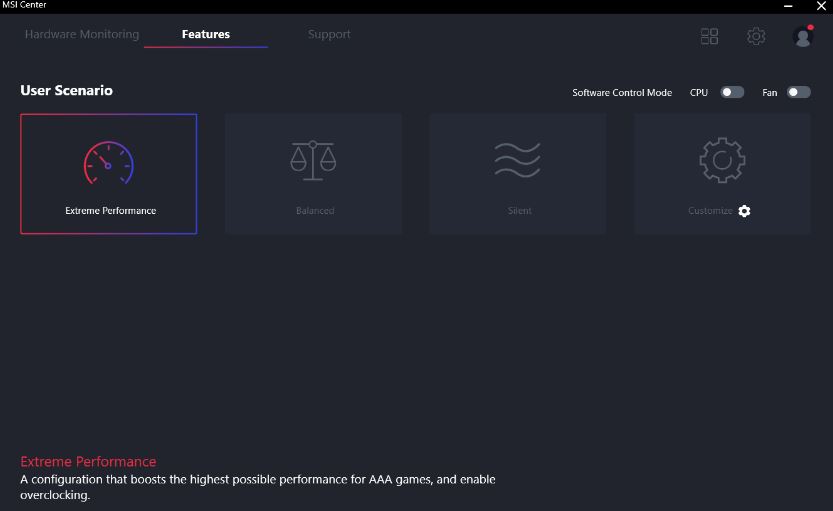
Task: Select the Customize scenario label
Action: pos(710,211)
